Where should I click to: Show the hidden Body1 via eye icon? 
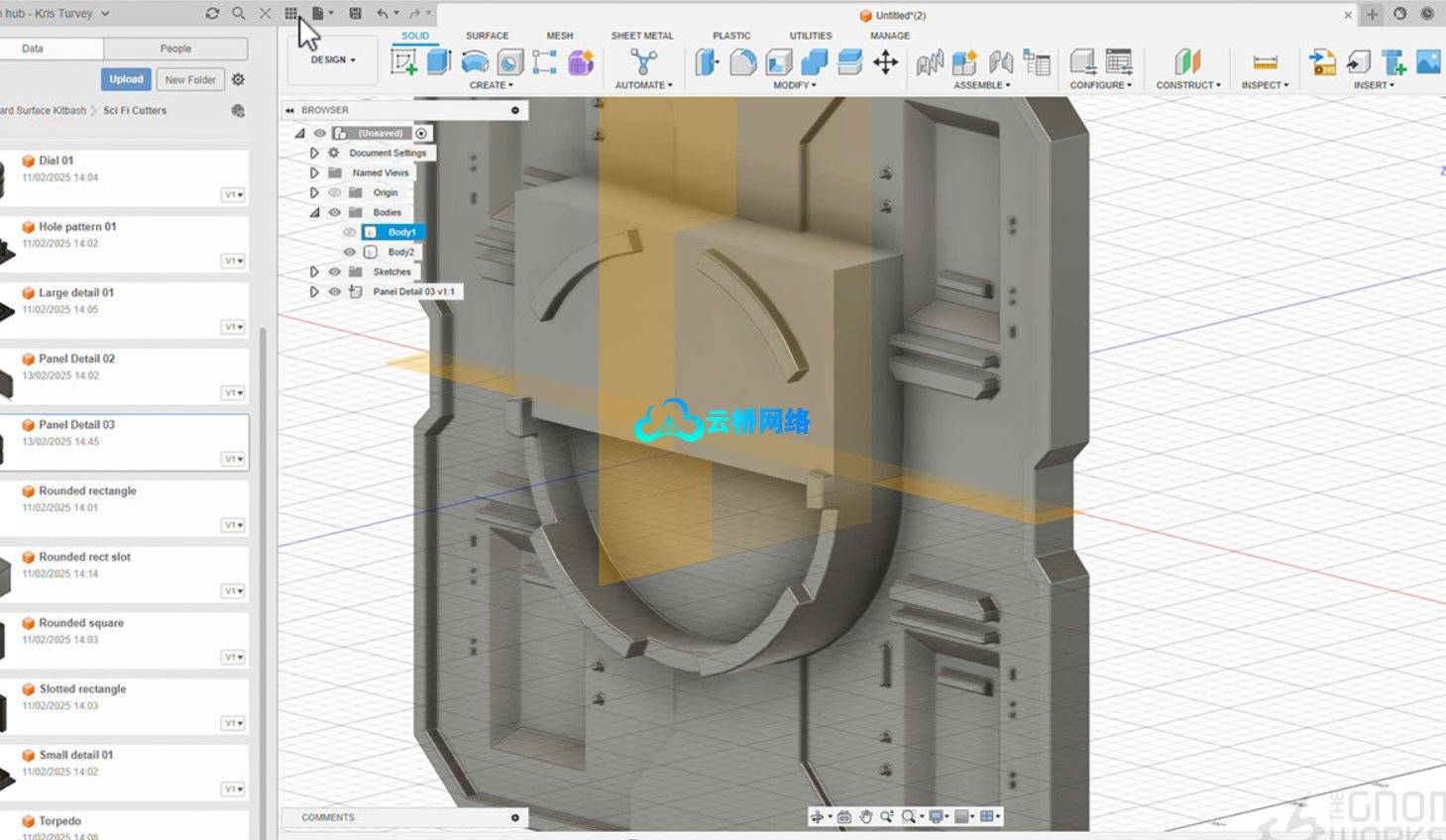click(349, 232)
